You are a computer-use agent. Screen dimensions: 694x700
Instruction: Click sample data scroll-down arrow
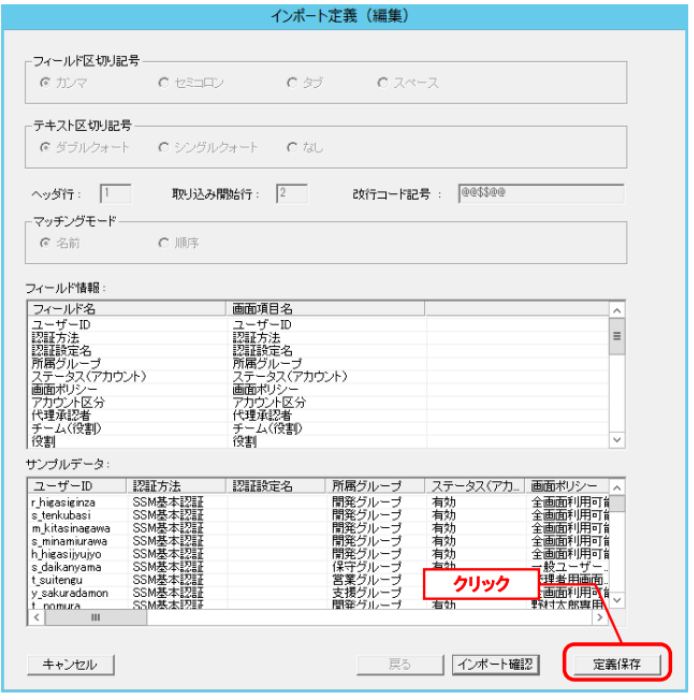pyautogui.click(x=617, y=600)
